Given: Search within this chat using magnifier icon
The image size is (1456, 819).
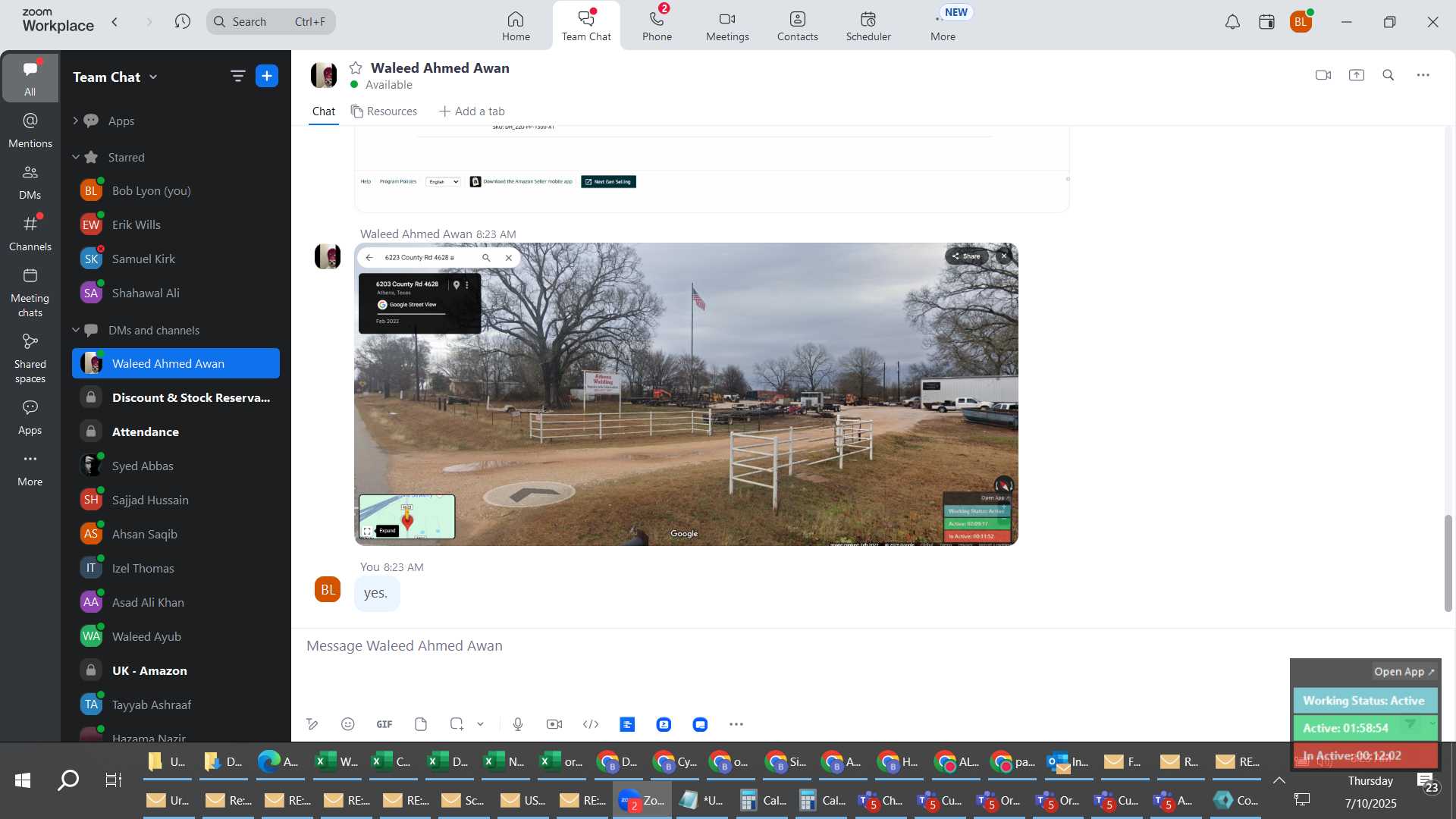Looking at the screenshot, I should coord(1389,75).
